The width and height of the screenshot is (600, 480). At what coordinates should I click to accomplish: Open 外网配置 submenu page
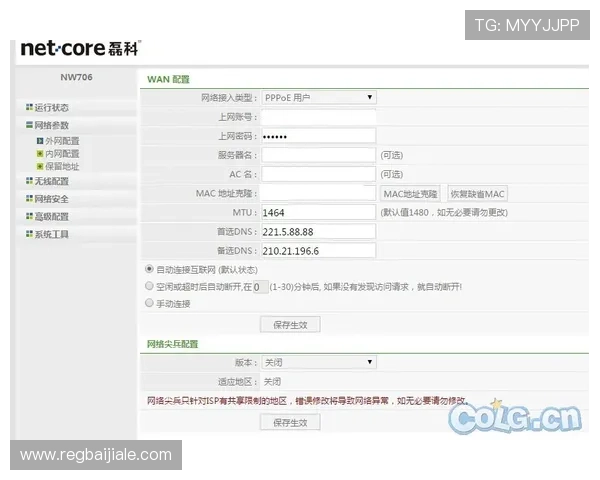pyautogui.click(x=62, y=141)
